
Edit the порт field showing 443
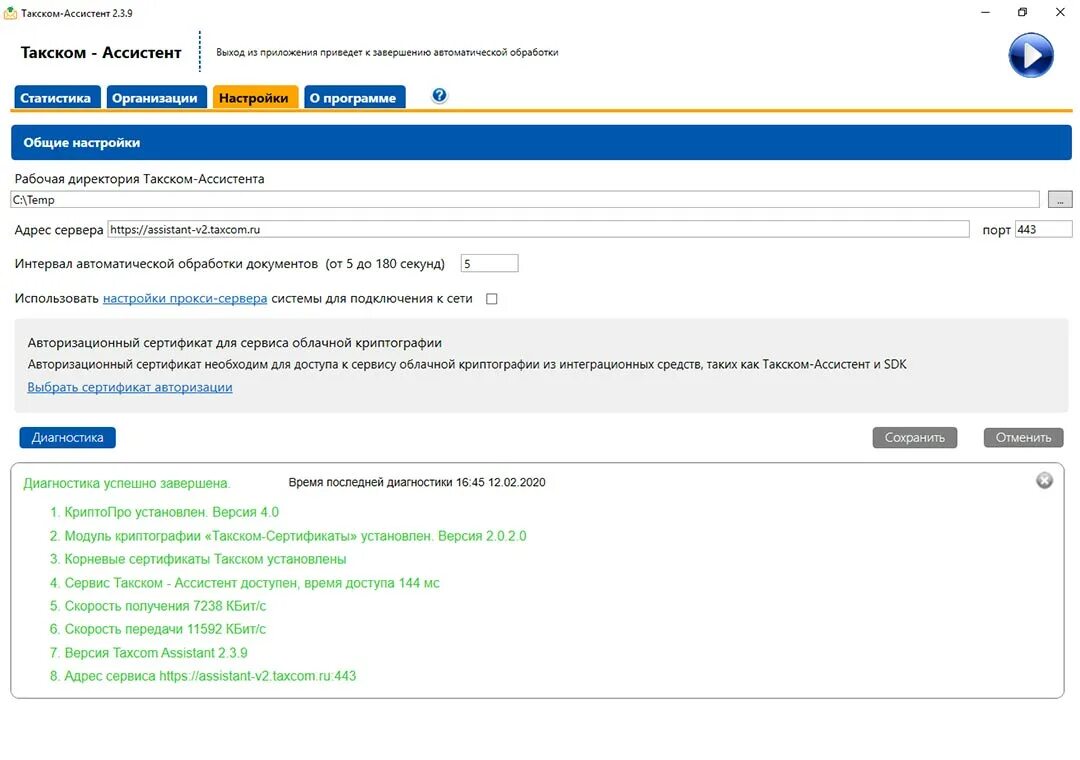(x=1043, y=229)
